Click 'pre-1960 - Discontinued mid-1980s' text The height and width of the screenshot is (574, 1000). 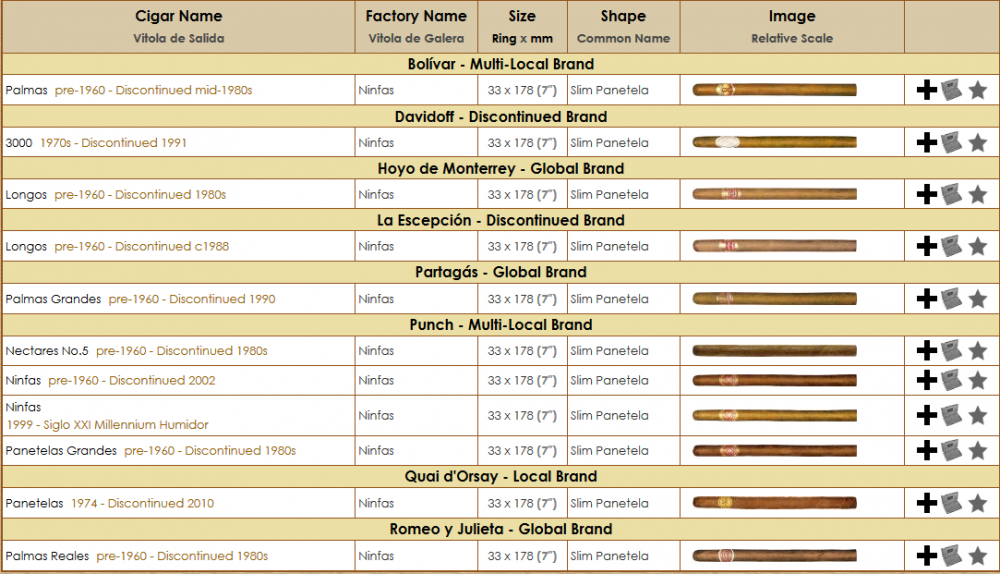153,90
